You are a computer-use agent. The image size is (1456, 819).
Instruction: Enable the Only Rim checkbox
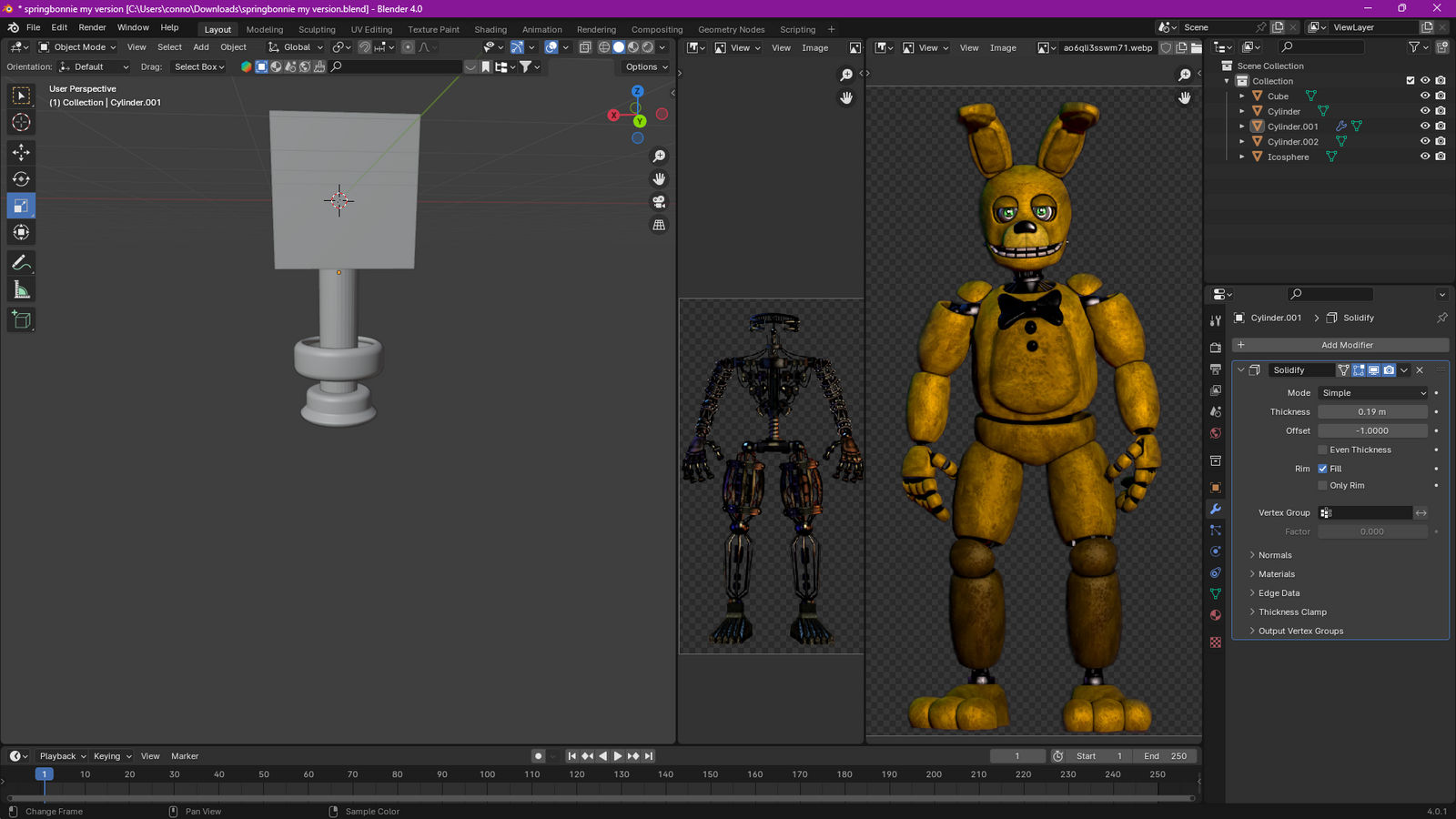click(1322, 486)
